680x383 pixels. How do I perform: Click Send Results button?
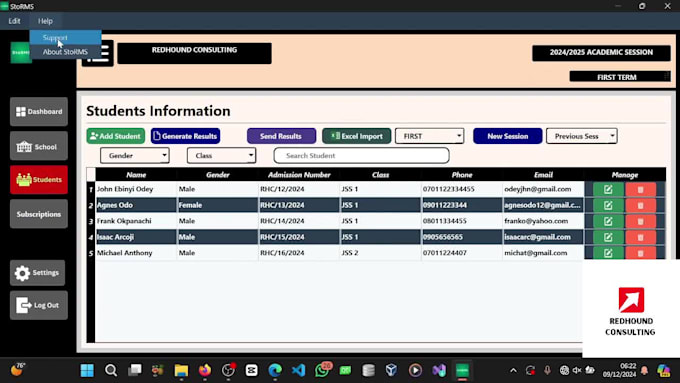tap(281, 136)
